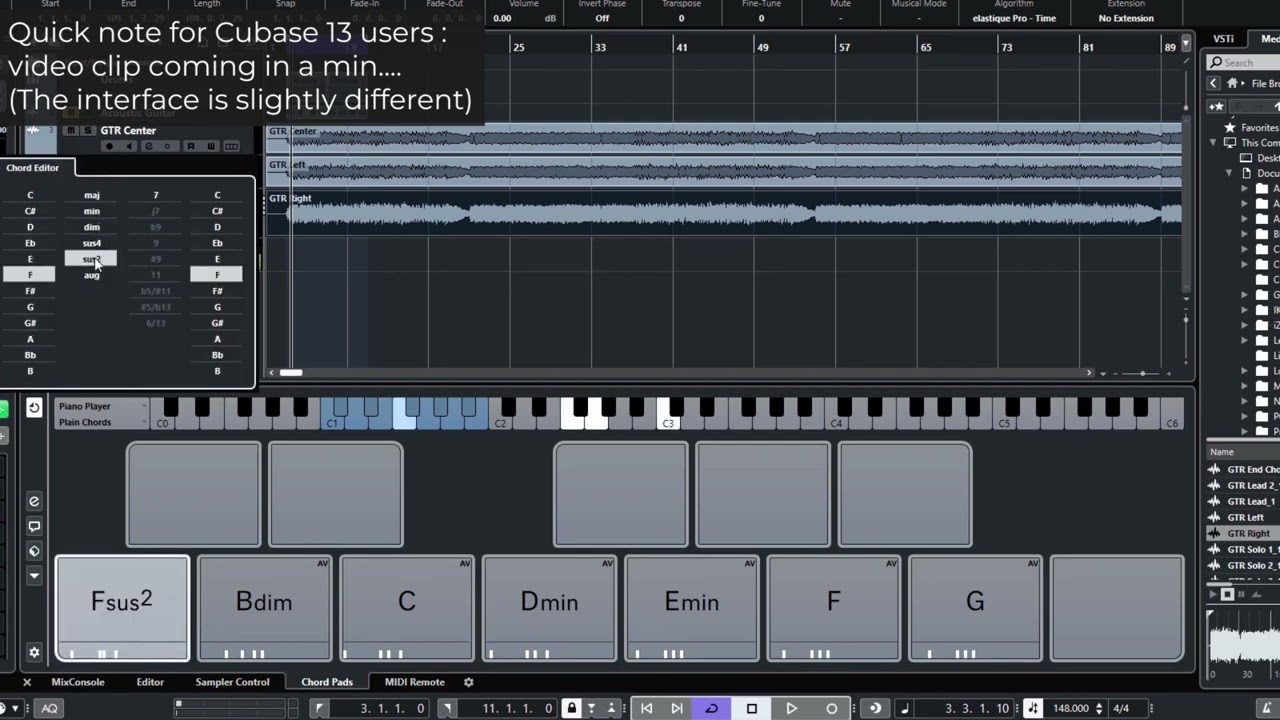The width and height of the screenshot is (1280, 720).
Task: Trigger the C chord pad
Action: [x=406, y=609]
